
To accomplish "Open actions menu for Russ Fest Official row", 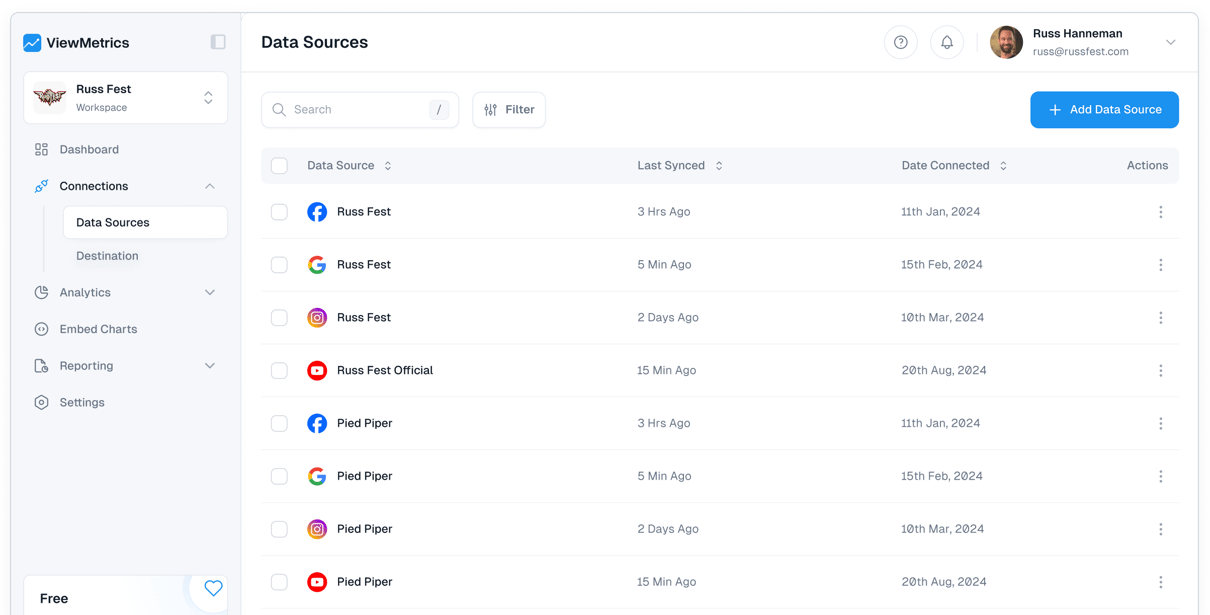I will (1160, 370).
